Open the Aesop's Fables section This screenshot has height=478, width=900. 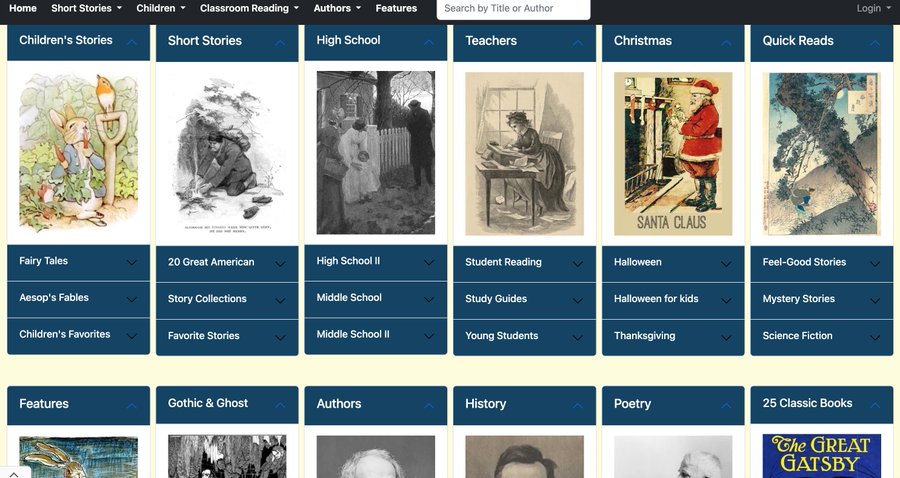click(78, 298)
